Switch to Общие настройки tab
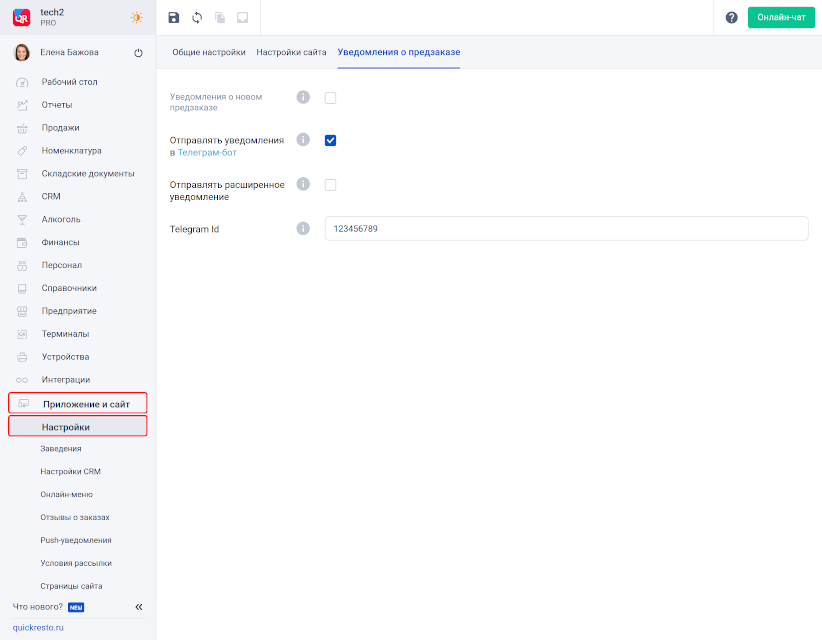The width and height of the screenshot is (822, 640). click(x=209, y=52)
